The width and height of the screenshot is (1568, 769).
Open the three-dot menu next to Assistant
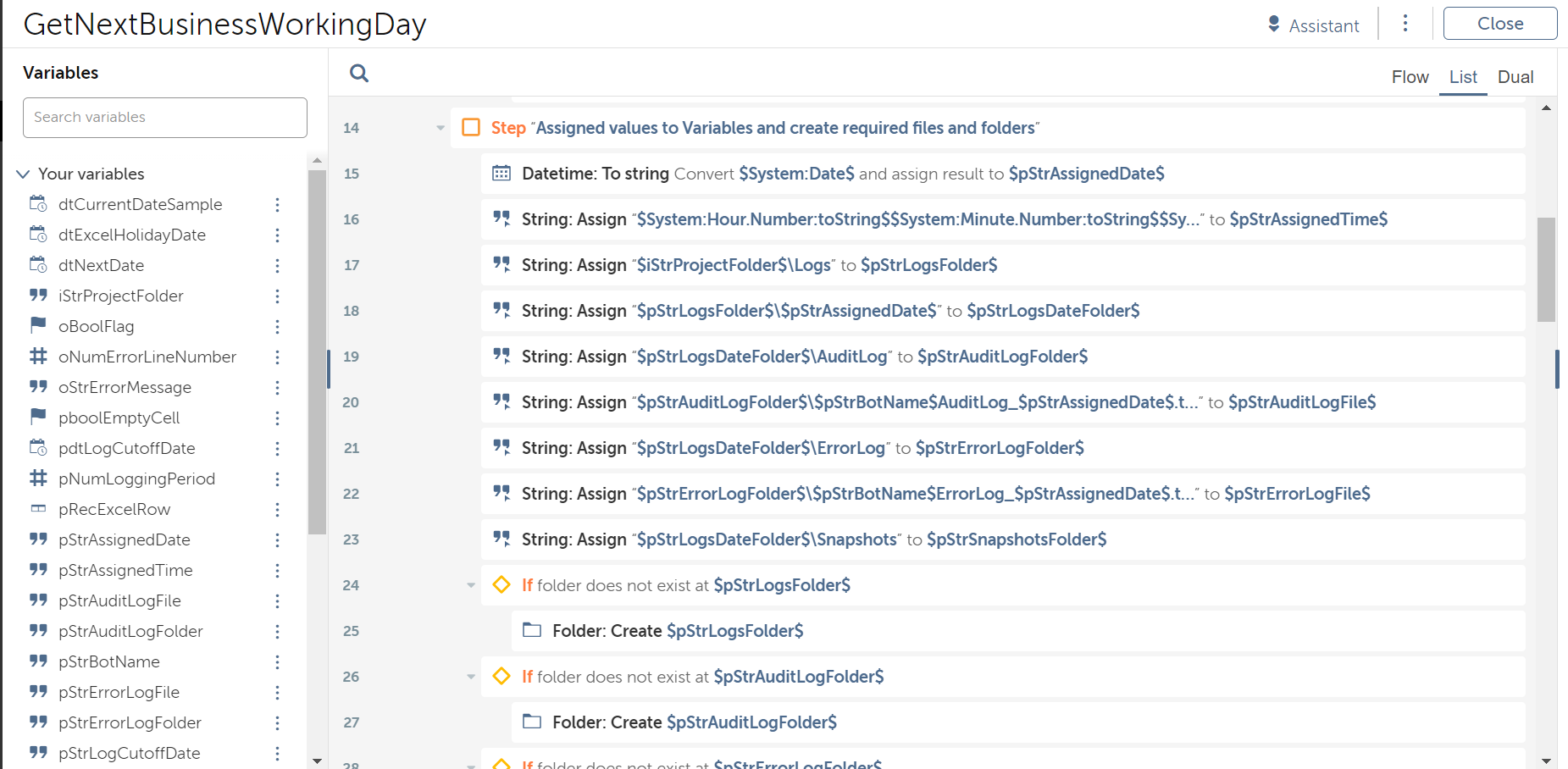[x=1405, y=24]
